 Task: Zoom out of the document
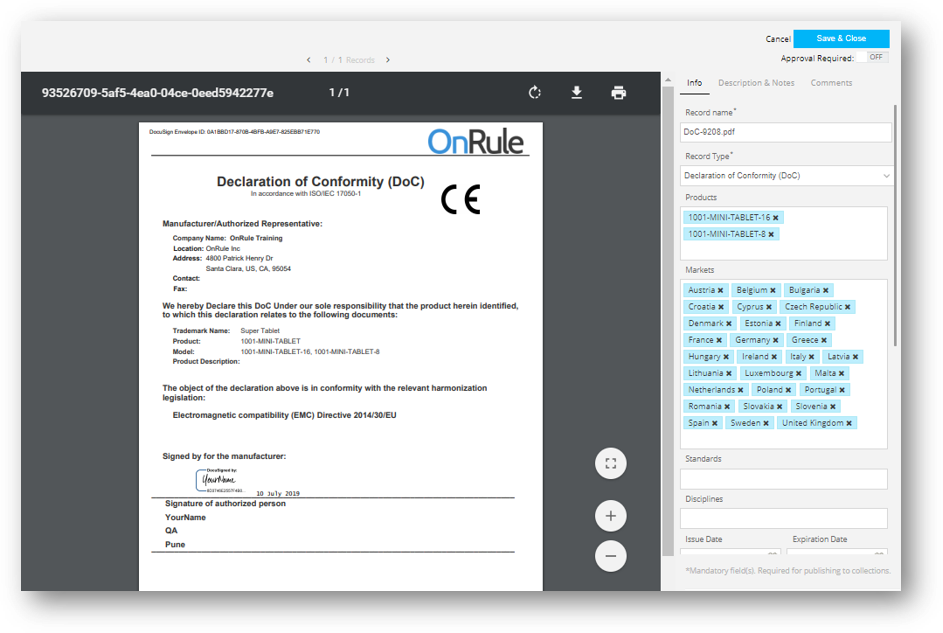pyautogui.click(x=610, y=556)
